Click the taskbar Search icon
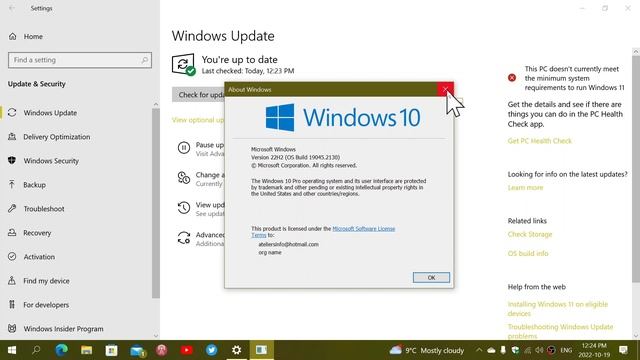The width and height of the screenshot is (640, 360). click(36, 350)
